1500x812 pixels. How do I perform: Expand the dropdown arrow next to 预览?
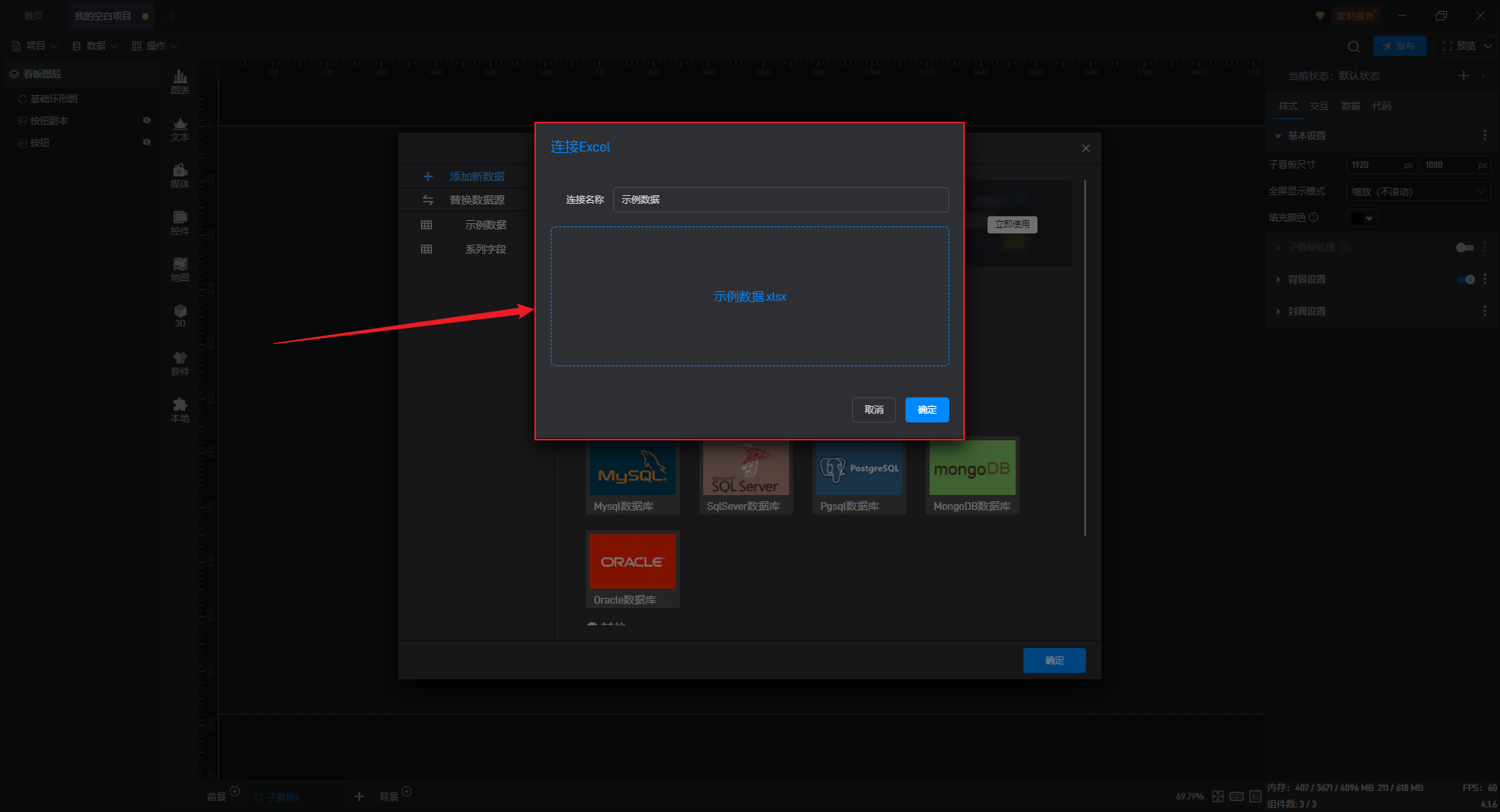(1487, 46)
